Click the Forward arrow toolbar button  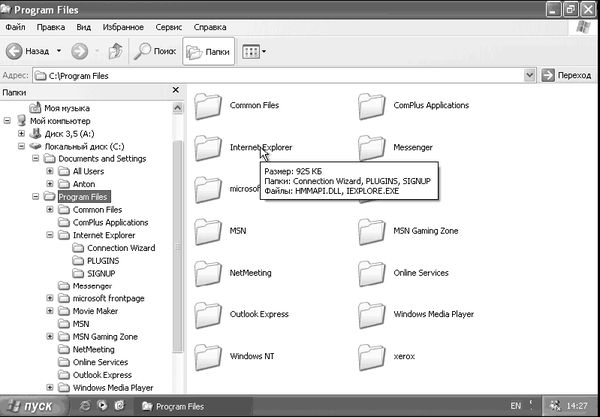pyautogui.click(x=80, y=51)
